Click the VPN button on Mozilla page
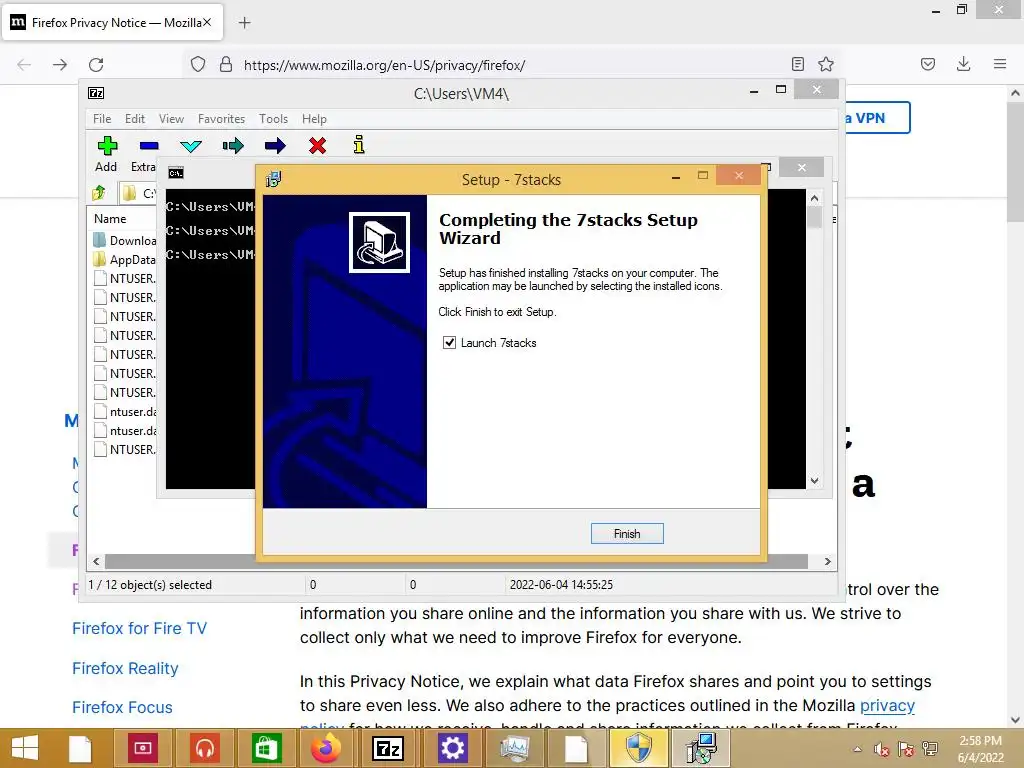1024x768 pixels. (877, 118)
